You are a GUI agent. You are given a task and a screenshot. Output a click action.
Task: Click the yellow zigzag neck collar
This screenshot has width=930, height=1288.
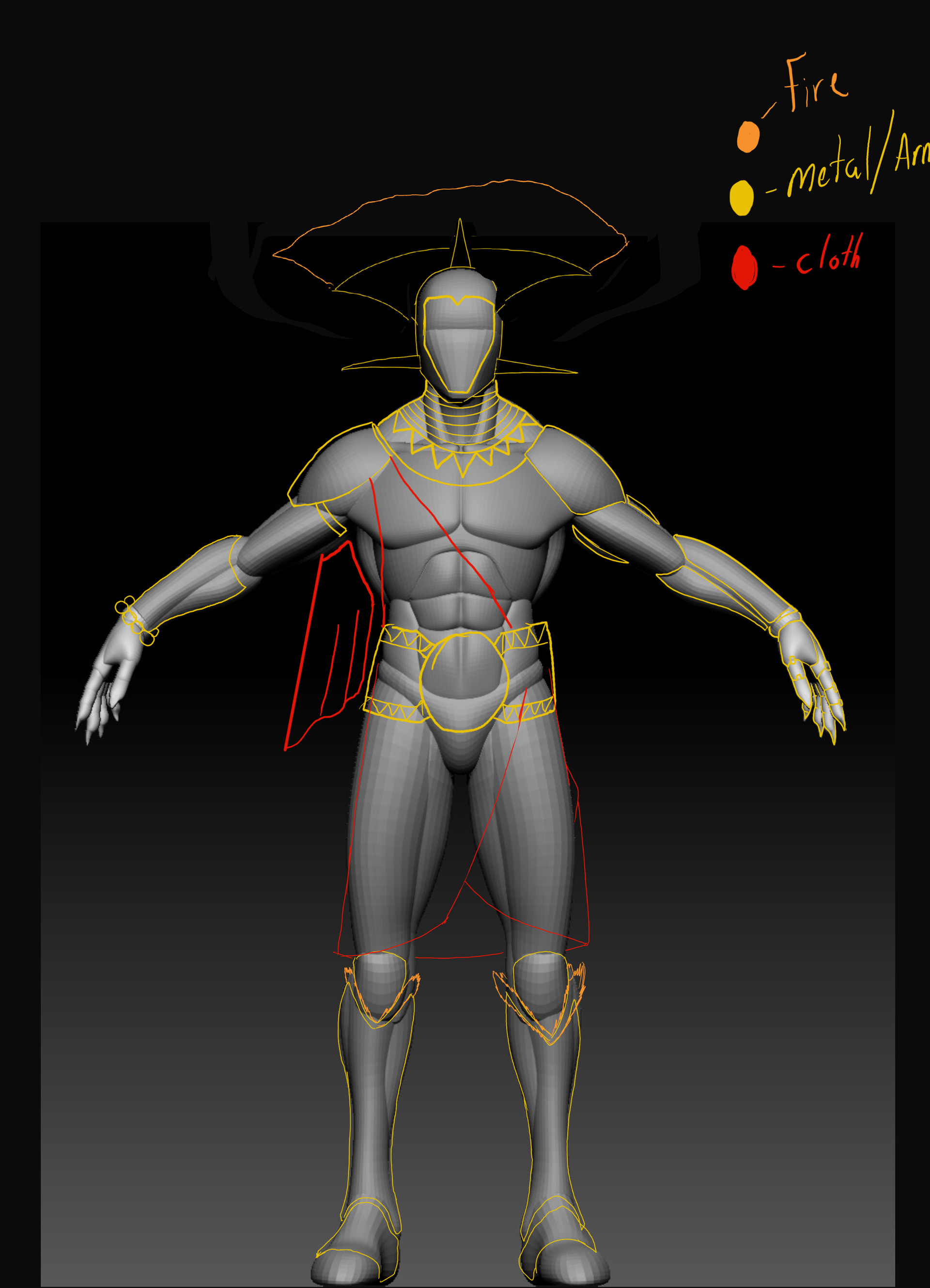click(x=463, y=459)
